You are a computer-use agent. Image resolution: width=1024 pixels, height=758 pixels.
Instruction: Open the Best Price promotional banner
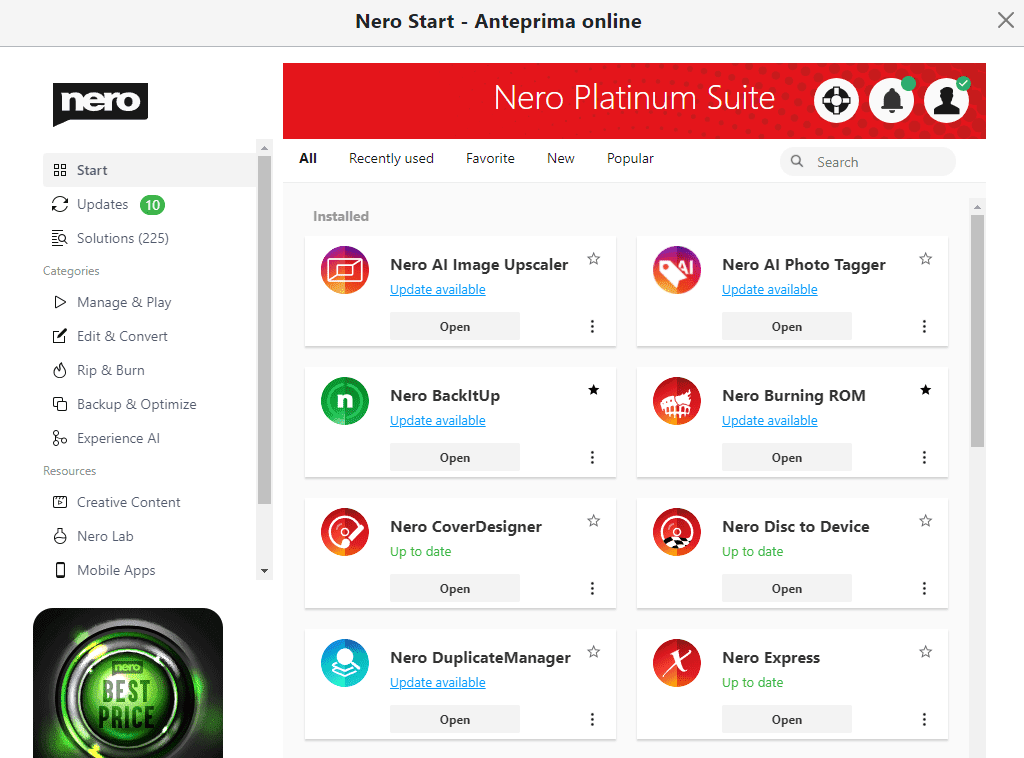(128, 683)
